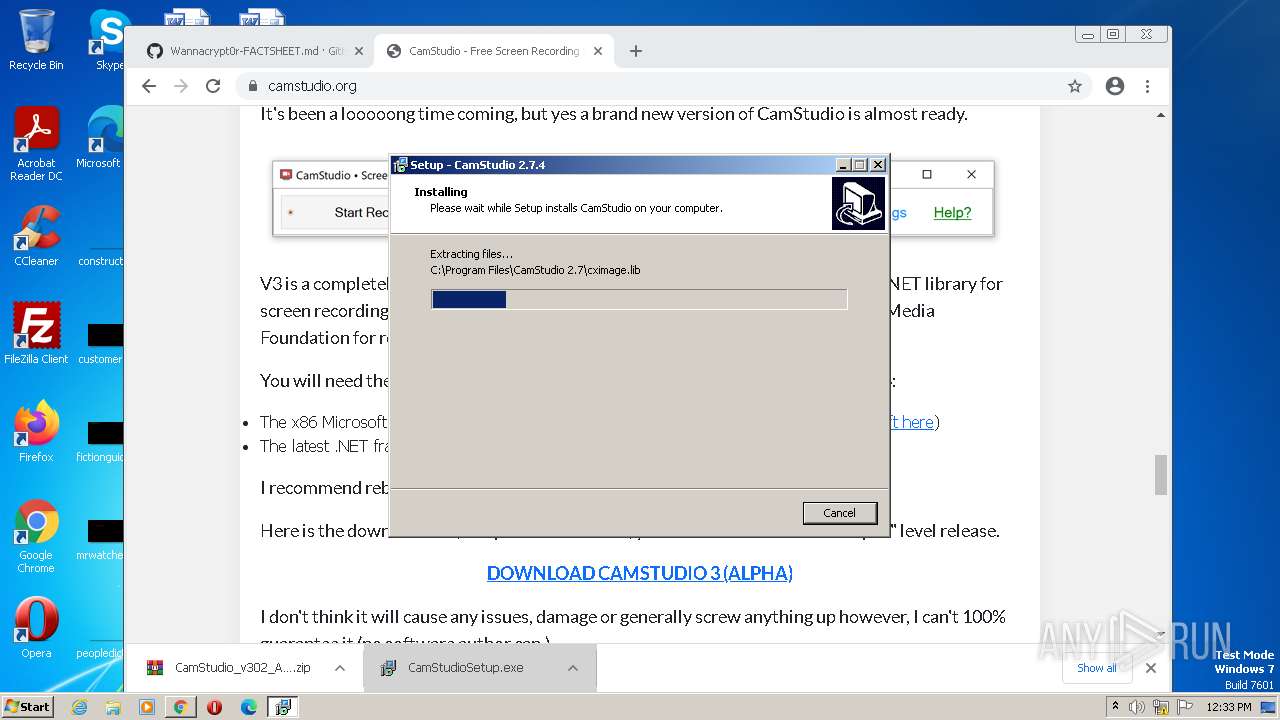This screenshot has width=1280, height=720.
Task: Show hidden system tray icons
Action: [x=1115, y=707]
